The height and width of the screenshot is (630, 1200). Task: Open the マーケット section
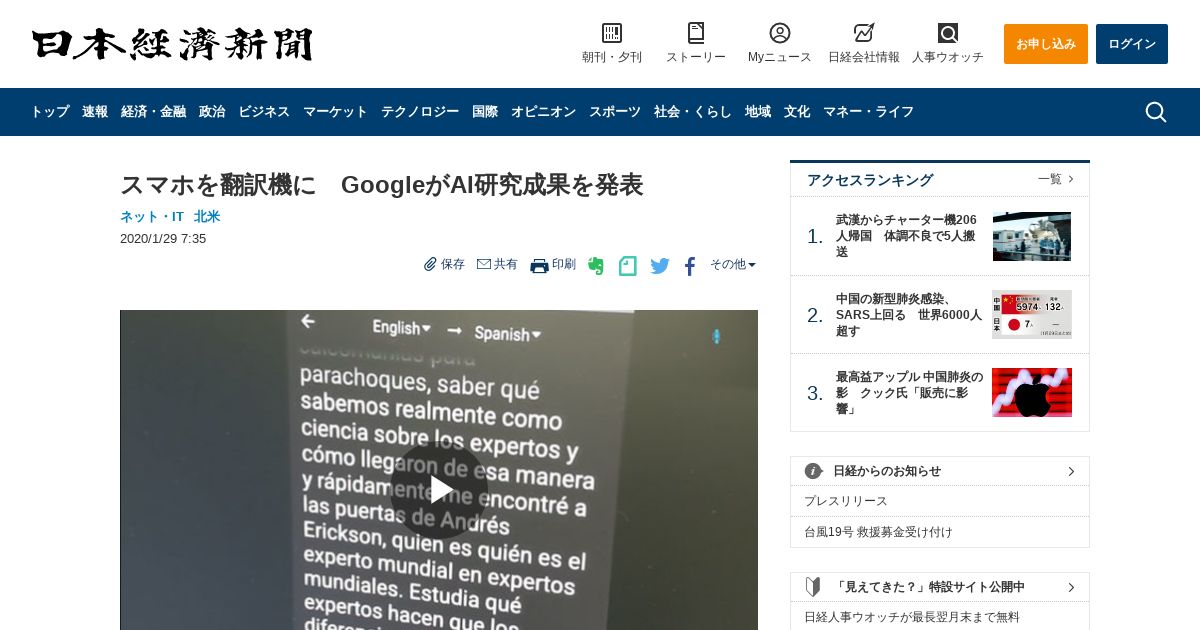tap(335, 112)
